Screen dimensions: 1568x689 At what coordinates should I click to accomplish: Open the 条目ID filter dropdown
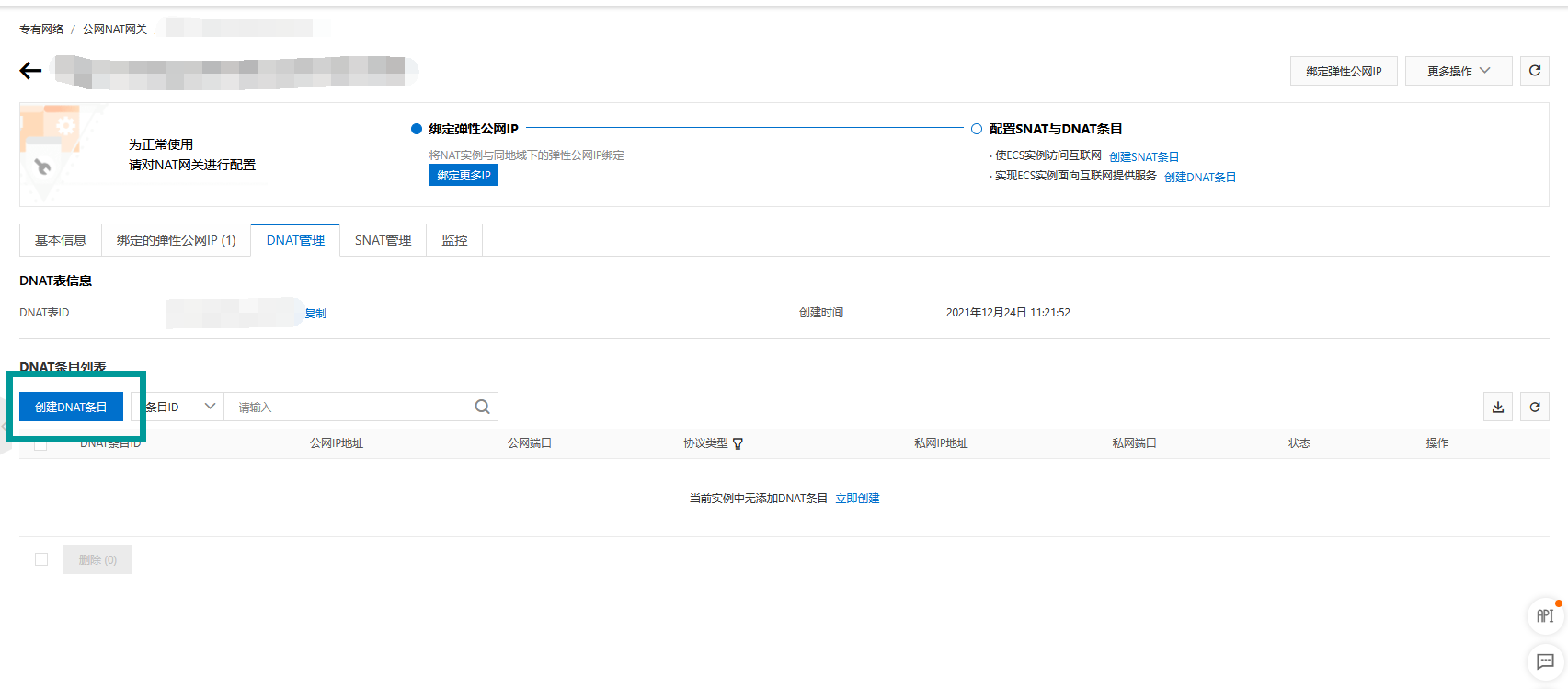click(x=181, y=407)
